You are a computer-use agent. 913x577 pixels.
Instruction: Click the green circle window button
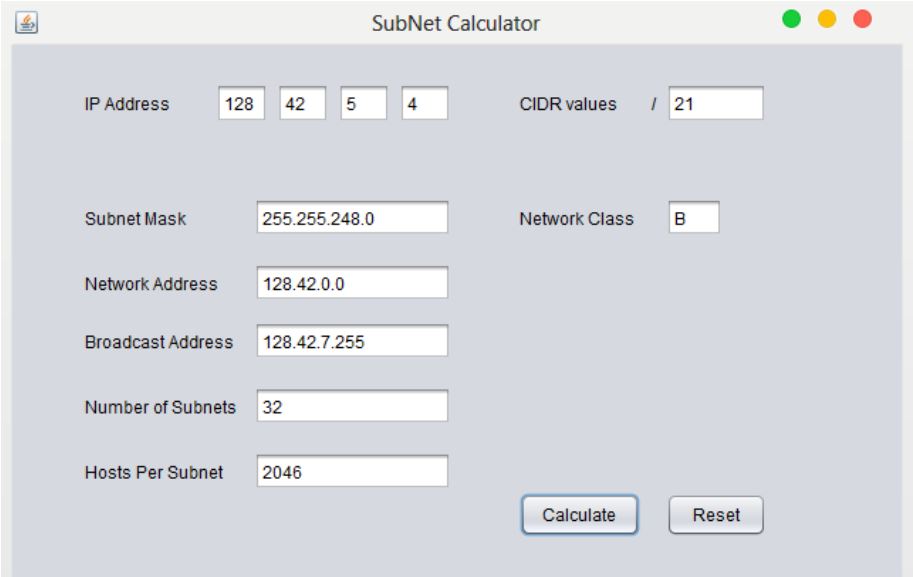[791, 19]
